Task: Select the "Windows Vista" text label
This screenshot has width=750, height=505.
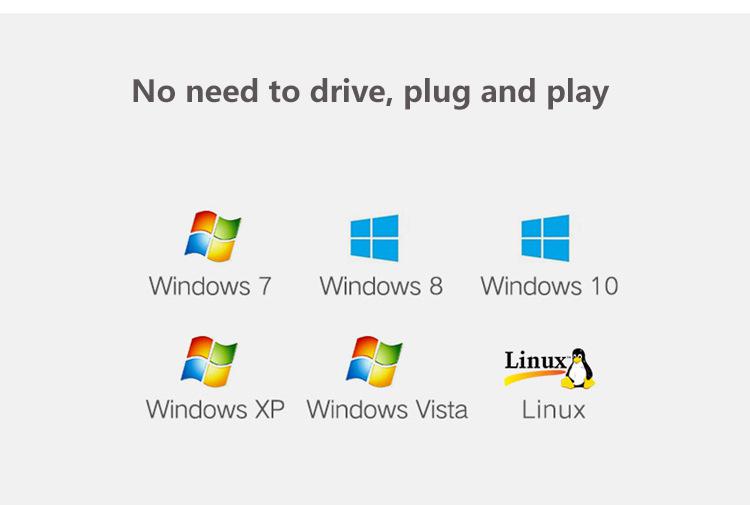Action: pos(387,409)
